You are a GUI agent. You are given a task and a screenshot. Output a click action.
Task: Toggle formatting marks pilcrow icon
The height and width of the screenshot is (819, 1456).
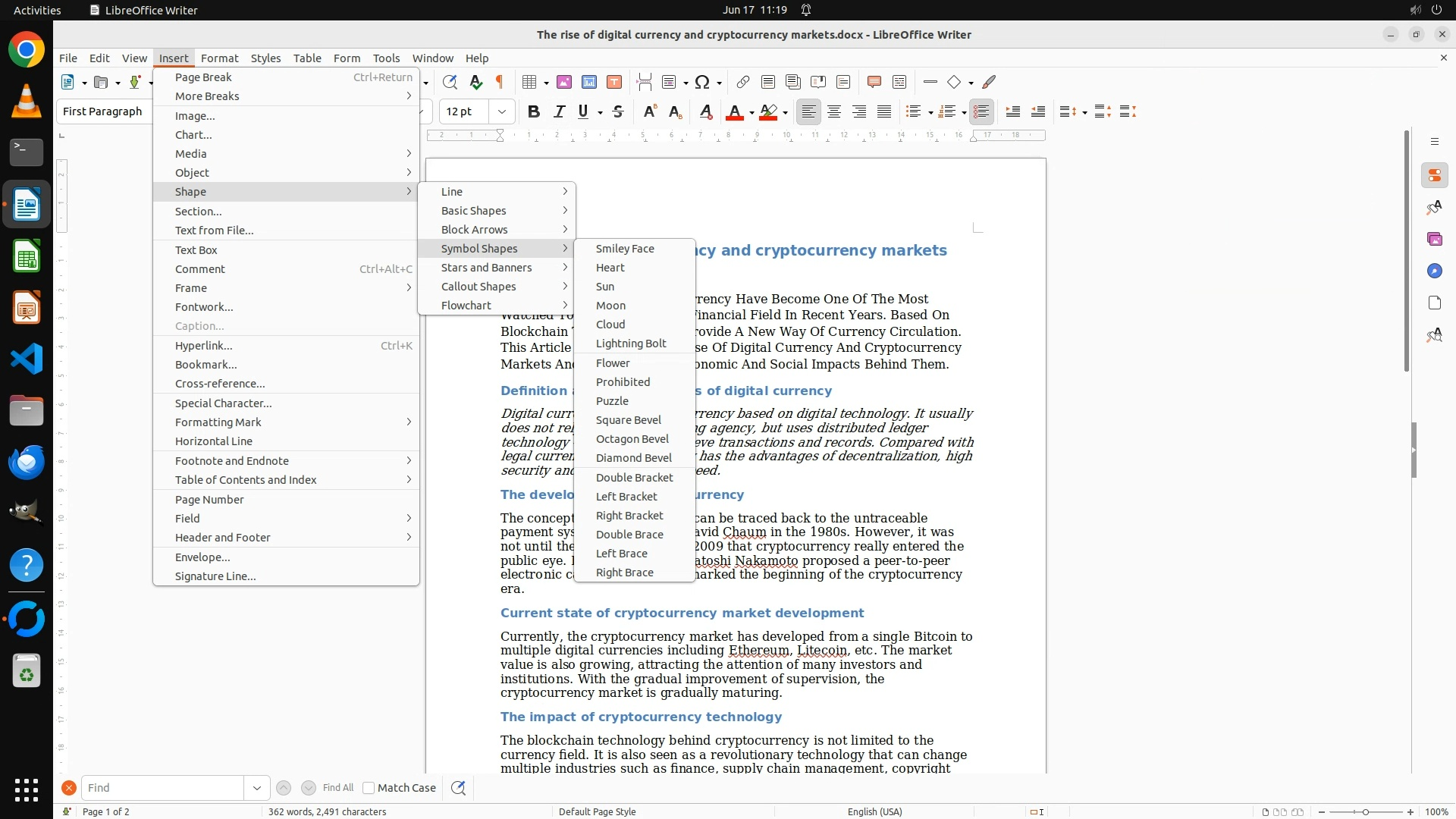[500, 82]
